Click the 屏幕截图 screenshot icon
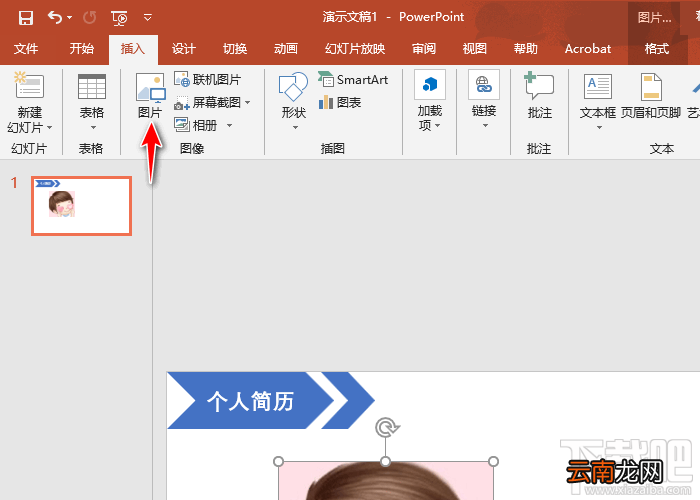Viewport: 700px width, 500px height. coord(182,103)
